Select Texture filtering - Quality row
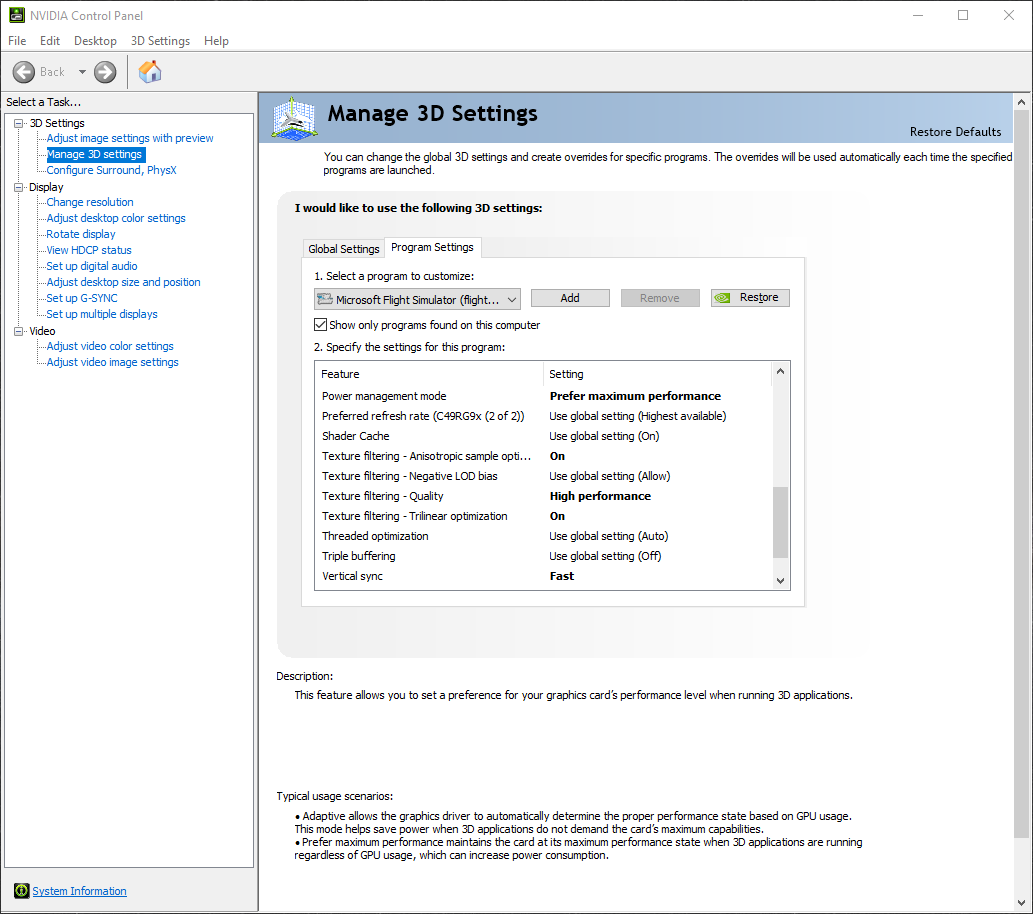 544,496
